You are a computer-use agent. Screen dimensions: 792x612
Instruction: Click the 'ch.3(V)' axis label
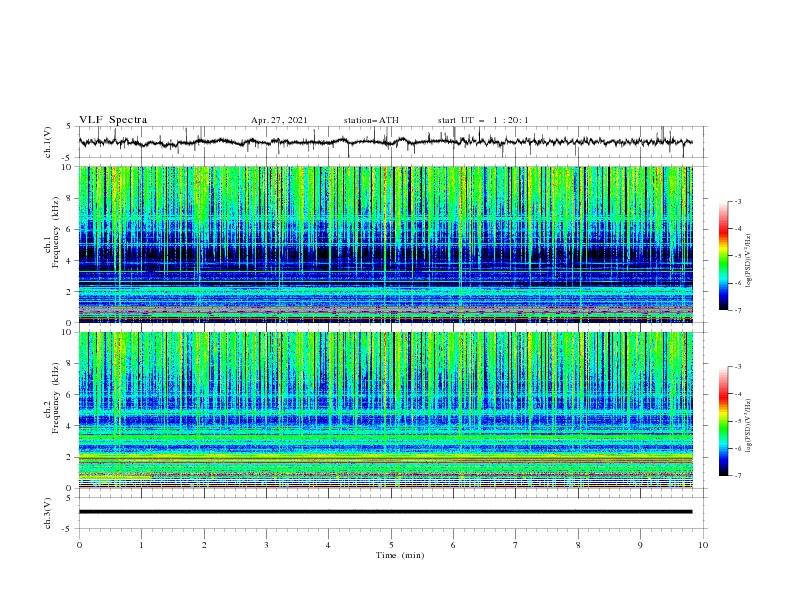point(48,513)
